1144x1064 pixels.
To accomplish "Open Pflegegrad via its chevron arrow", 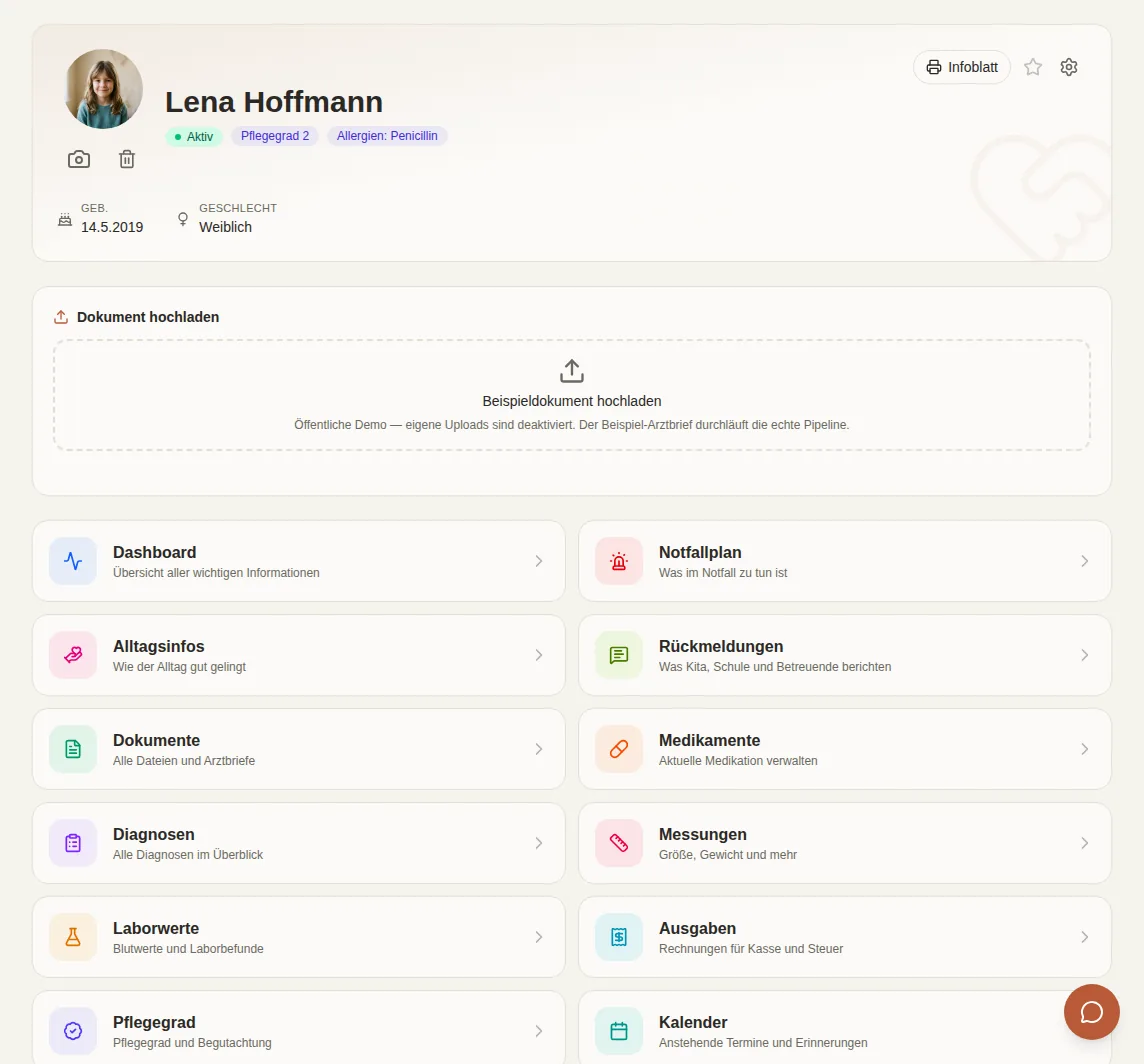I will coord(538,1031).
